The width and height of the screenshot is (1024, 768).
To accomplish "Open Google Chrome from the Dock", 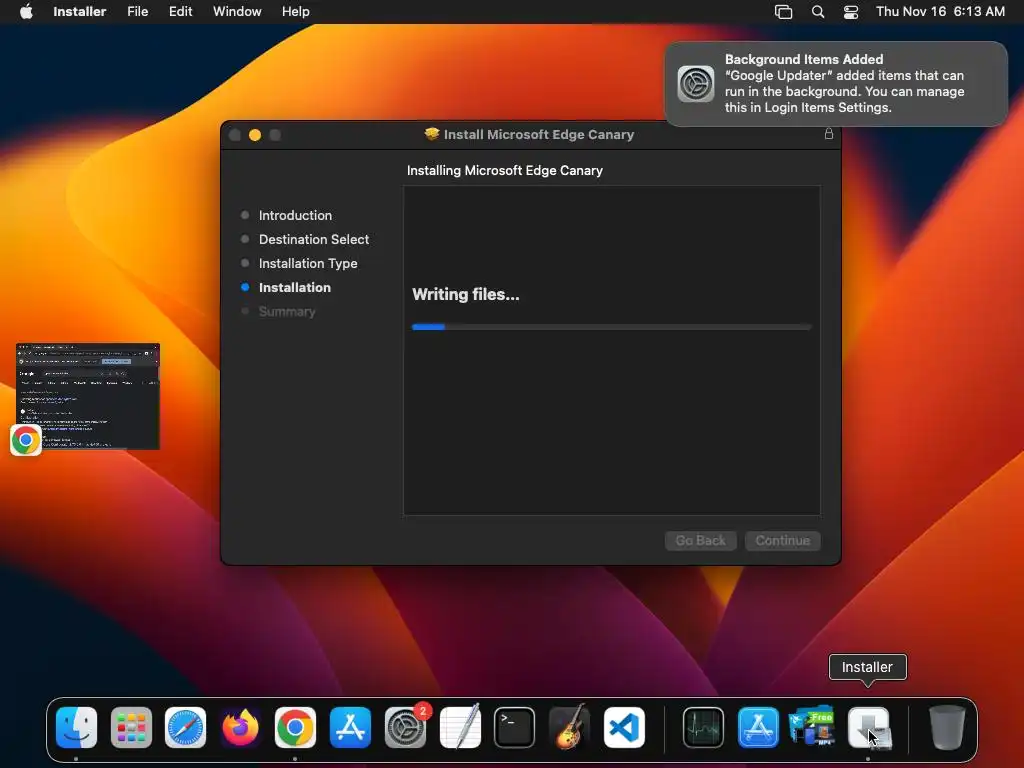I will [295, 727].
